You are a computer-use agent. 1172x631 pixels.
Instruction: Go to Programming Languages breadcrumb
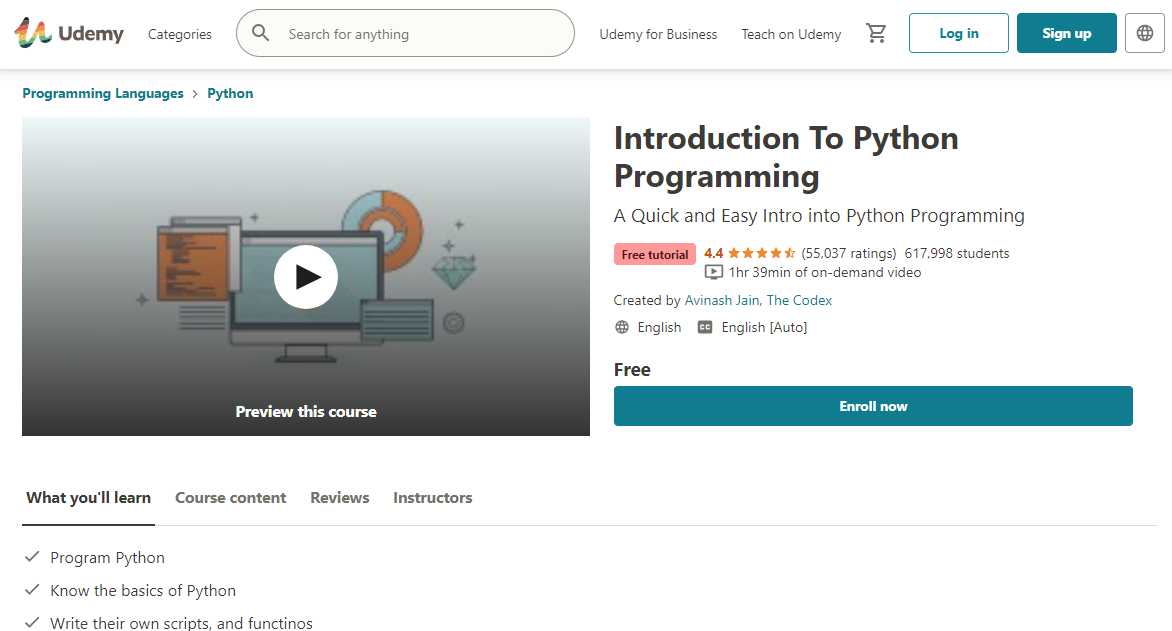point(103,93)
